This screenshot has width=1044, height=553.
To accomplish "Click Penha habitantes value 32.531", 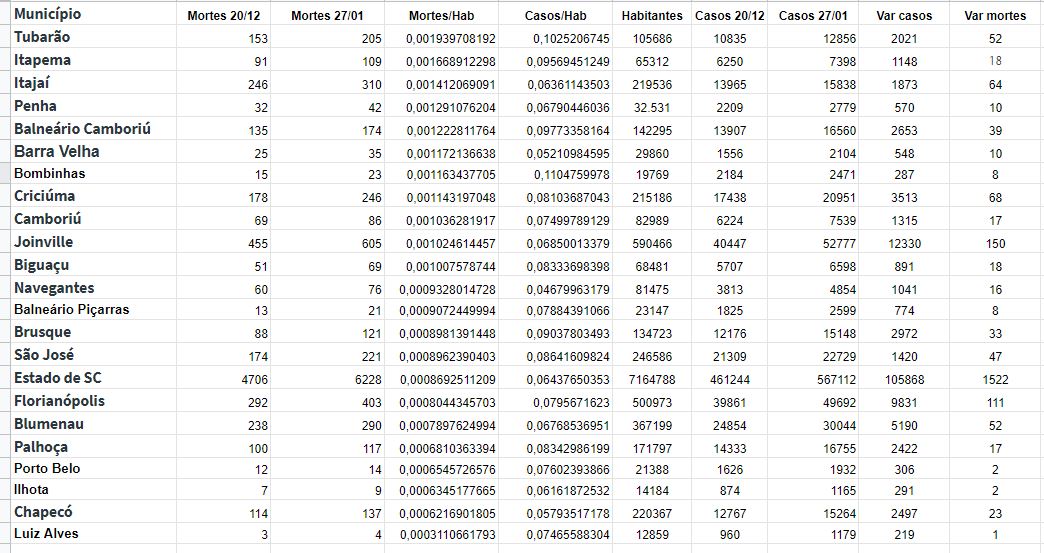I will [x=652, y=108].
